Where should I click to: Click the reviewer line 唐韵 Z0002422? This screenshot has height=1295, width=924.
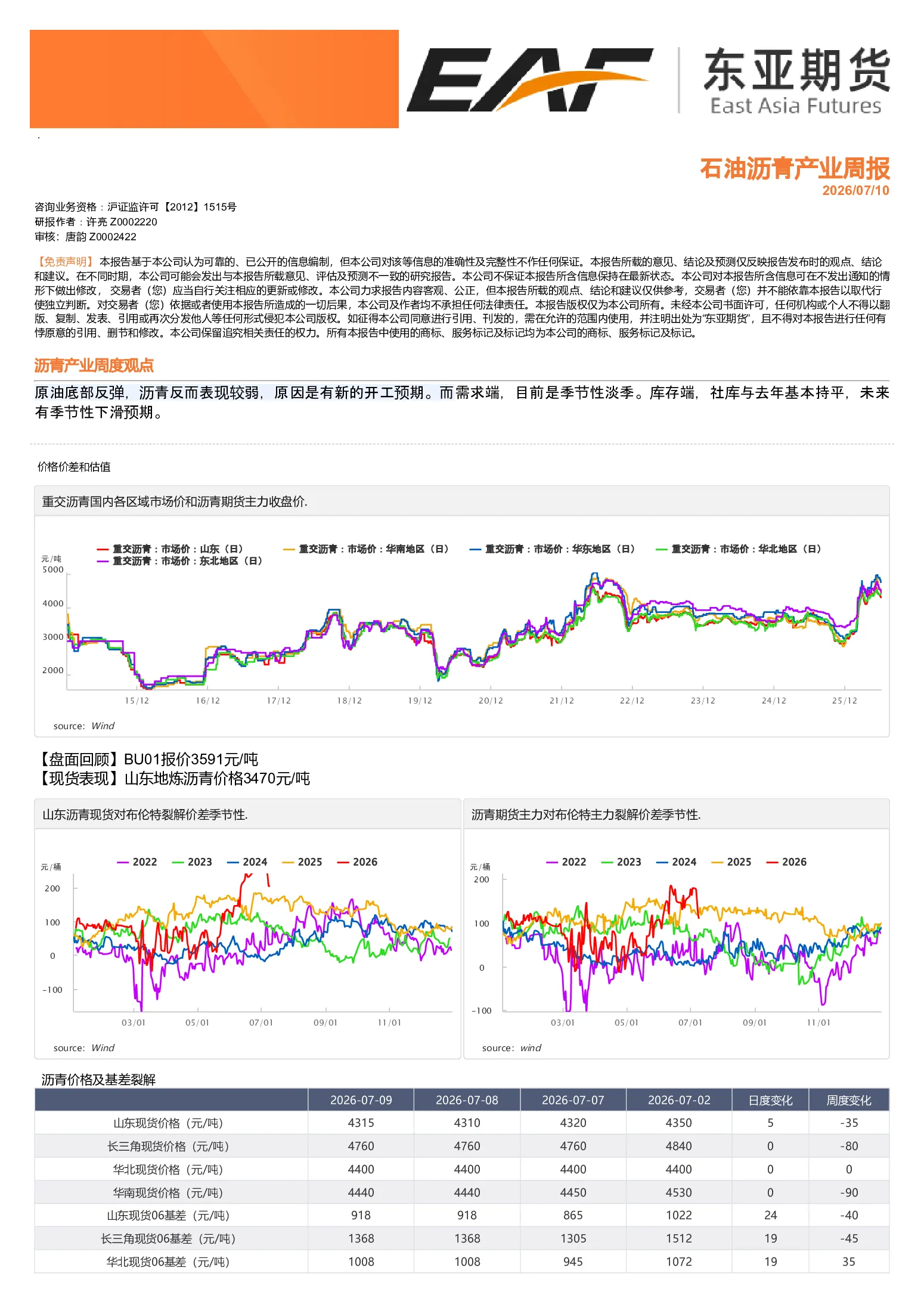coord(85,237)
